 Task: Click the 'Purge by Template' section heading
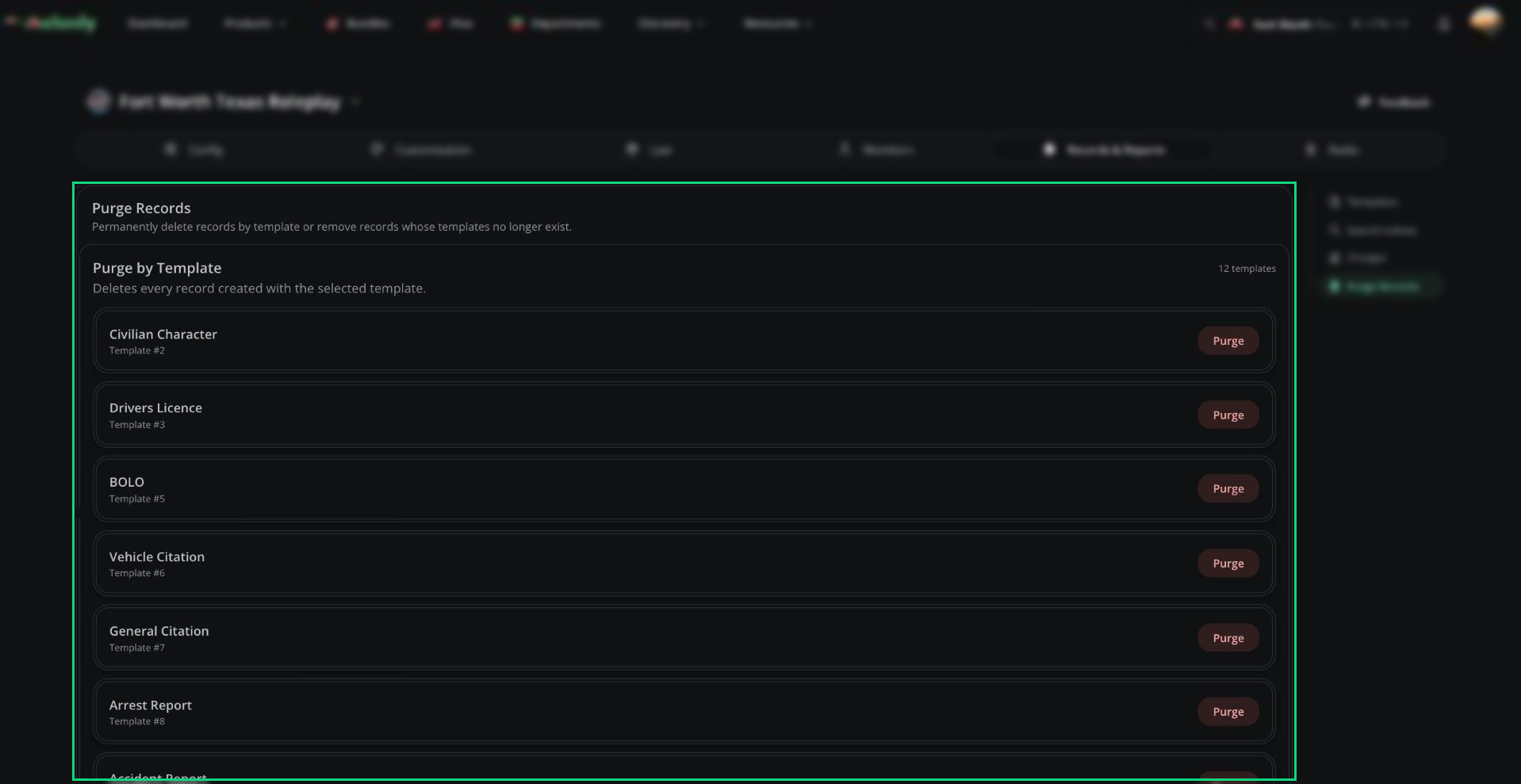click(157, 268)
